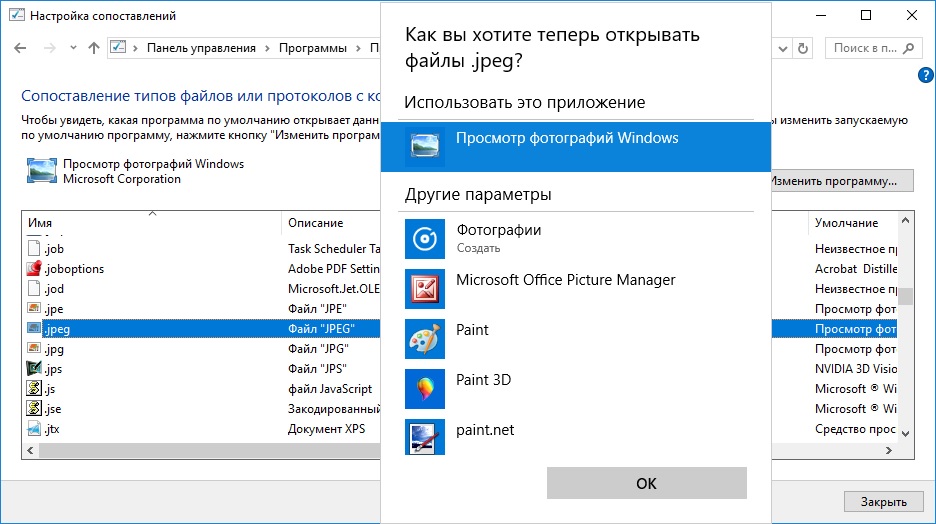Screen dimensions: 936x524
Task: Select 'Acrobat Distille' default cell
Action: point(856,269)
